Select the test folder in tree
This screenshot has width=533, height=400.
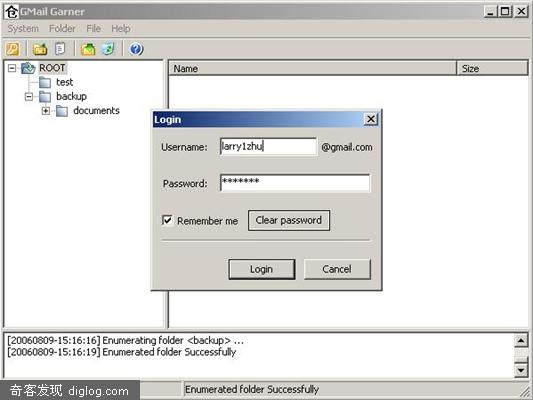point(65,82)
